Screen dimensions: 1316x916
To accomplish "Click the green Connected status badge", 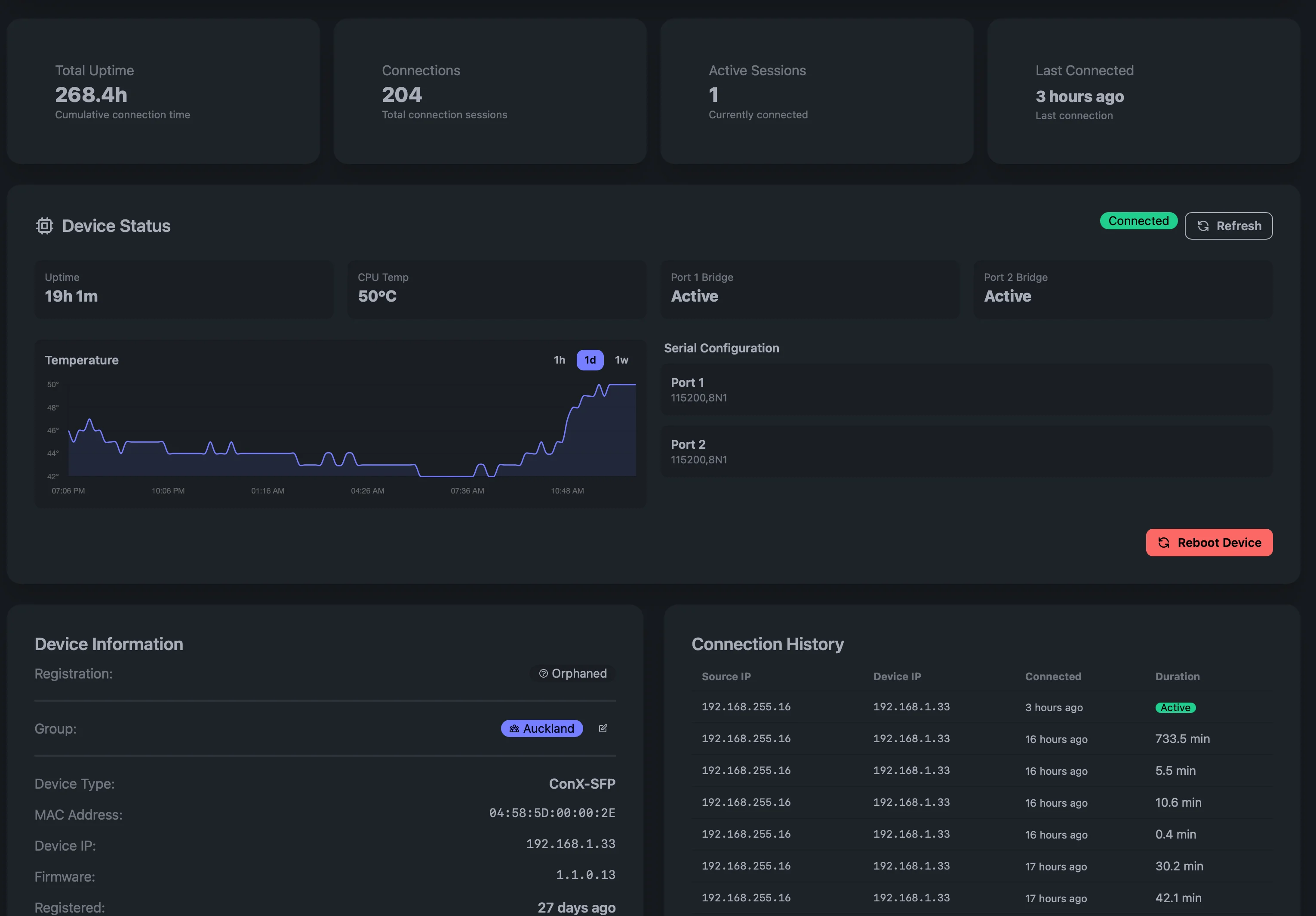I will [1138, 221].
